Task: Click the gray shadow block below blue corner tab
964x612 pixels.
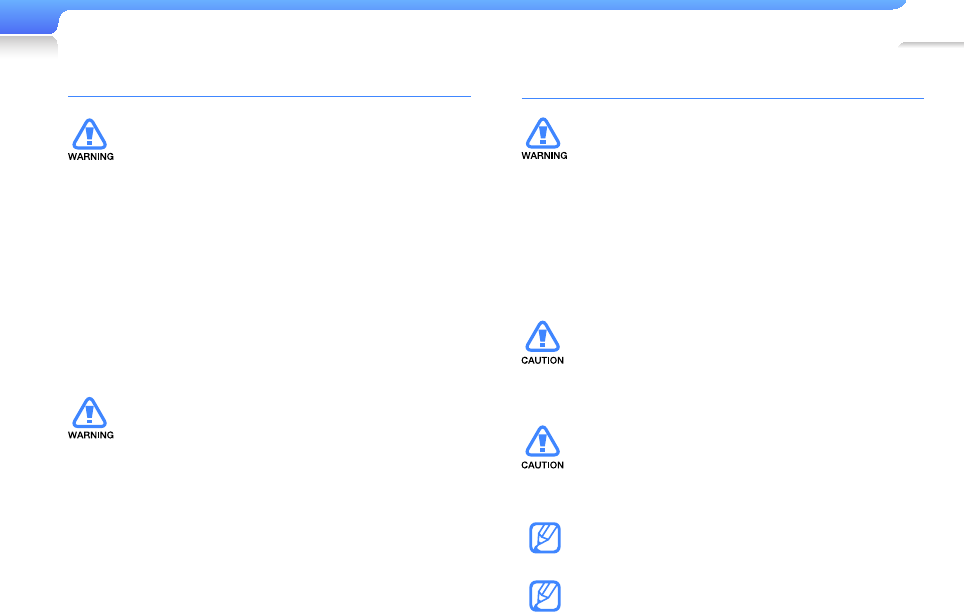Action: tap(28, 46)
